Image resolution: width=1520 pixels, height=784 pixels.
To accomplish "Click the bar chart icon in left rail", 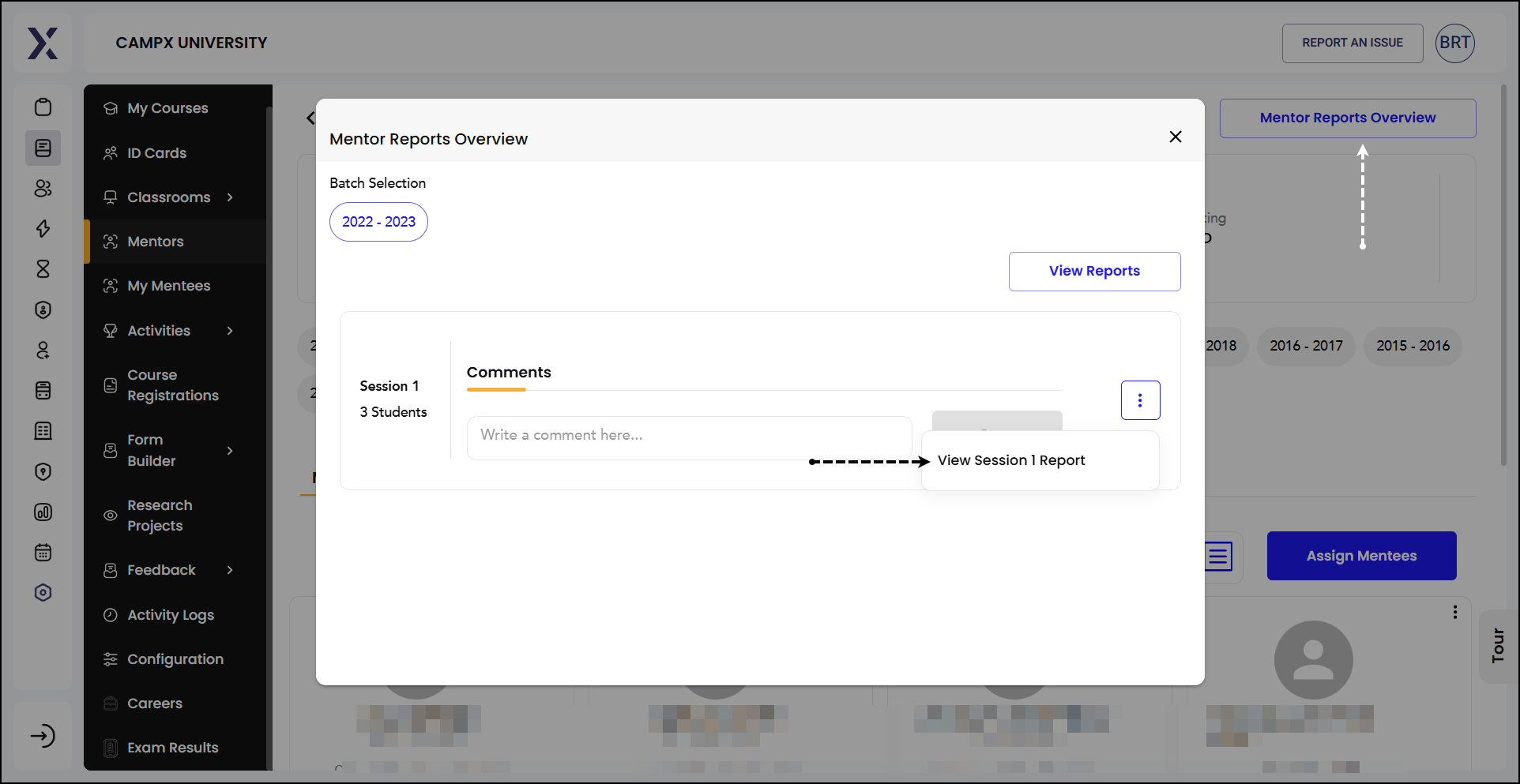I will (43, 512).
